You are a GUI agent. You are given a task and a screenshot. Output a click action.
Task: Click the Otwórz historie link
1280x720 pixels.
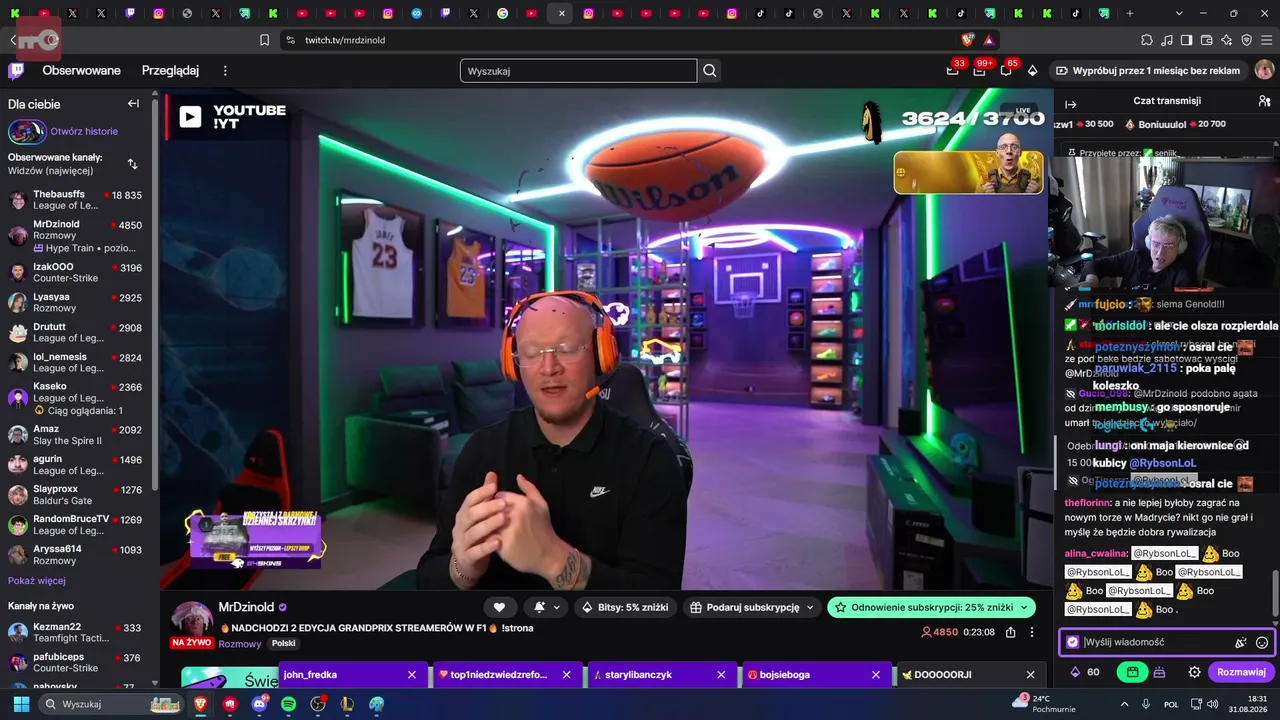click(84, 131)
